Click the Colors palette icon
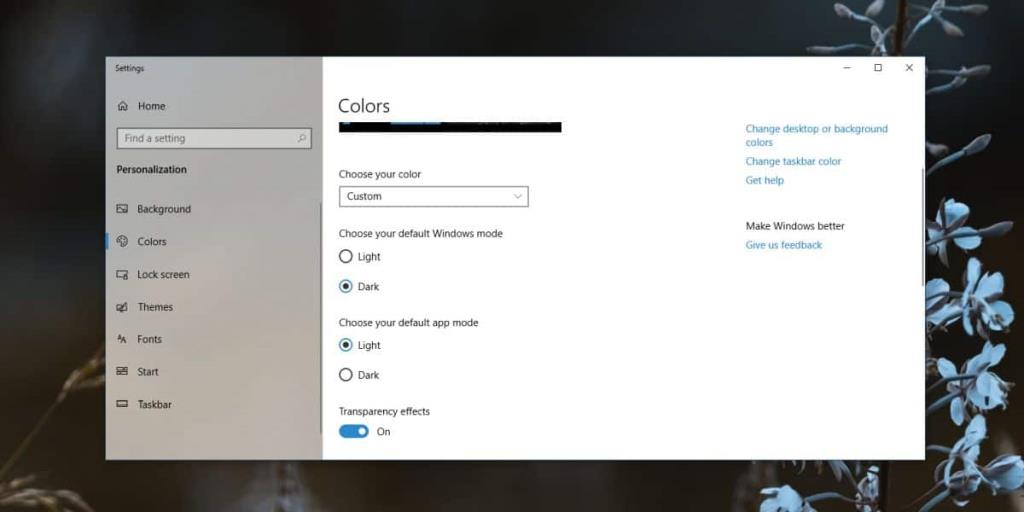 tap(122, 242)
